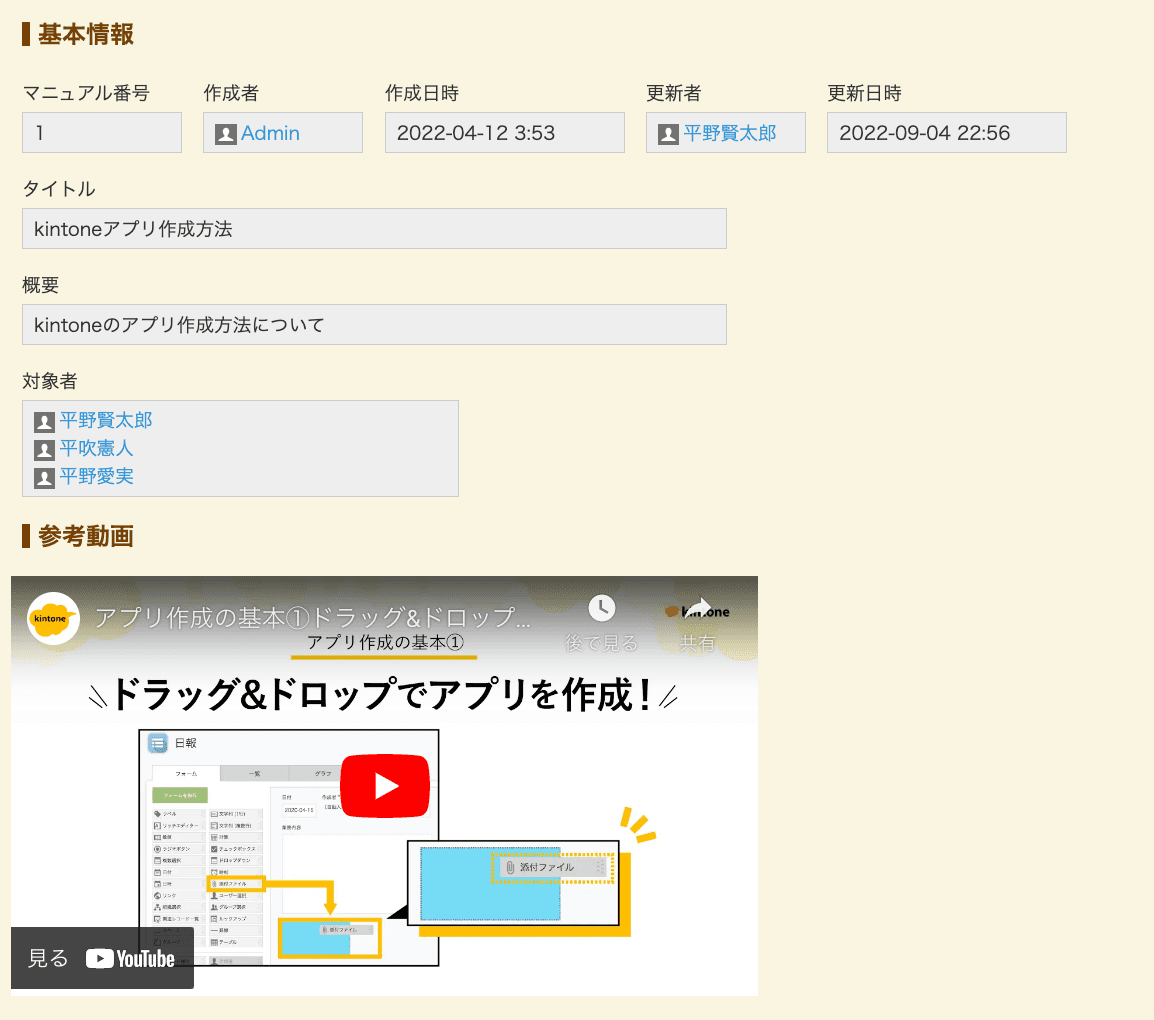The image size is (1154, 1020).
Task: Play the YouTube video
Action: point(385,786)
